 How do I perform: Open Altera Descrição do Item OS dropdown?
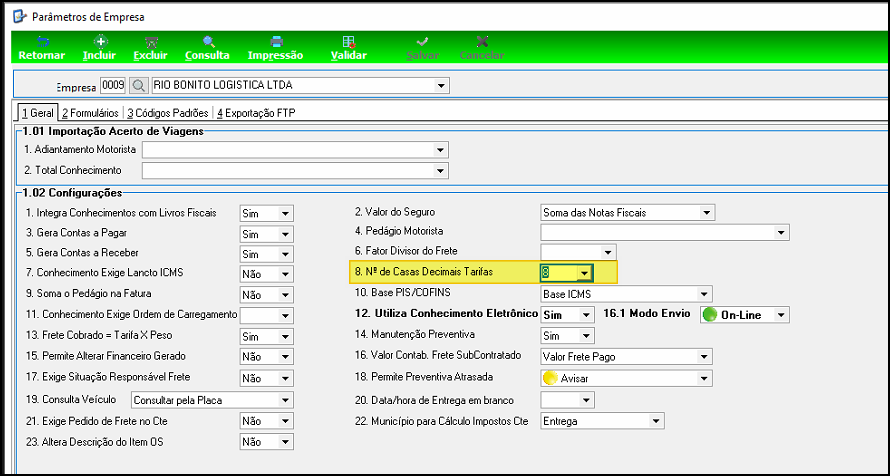286,441
